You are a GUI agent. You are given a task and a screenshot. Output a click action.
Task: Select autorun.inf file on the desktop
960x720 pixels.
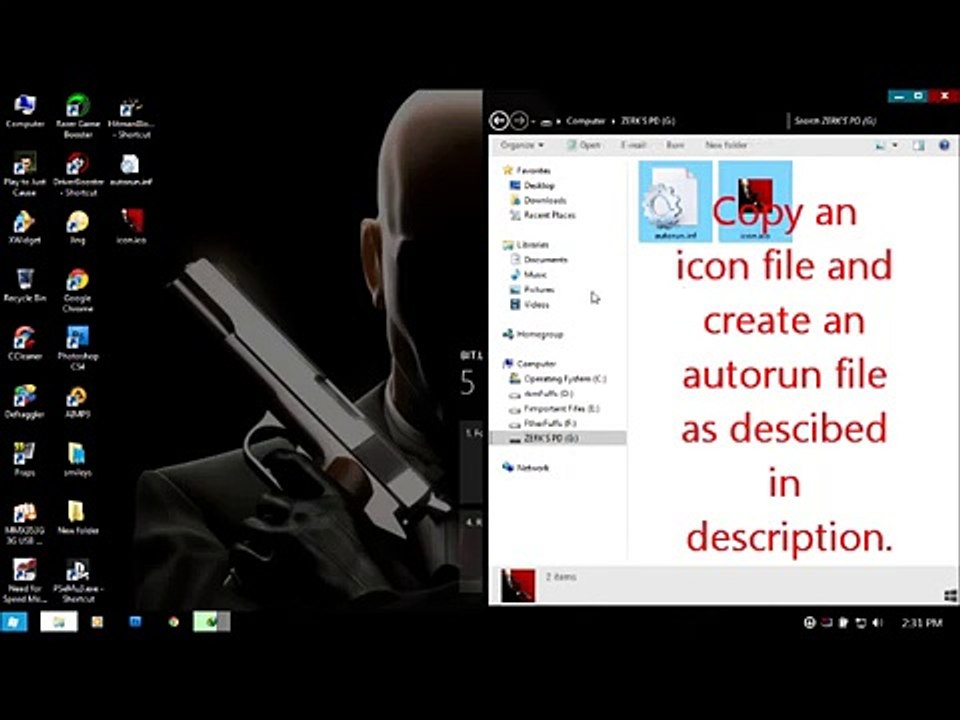tap(130, 169)
